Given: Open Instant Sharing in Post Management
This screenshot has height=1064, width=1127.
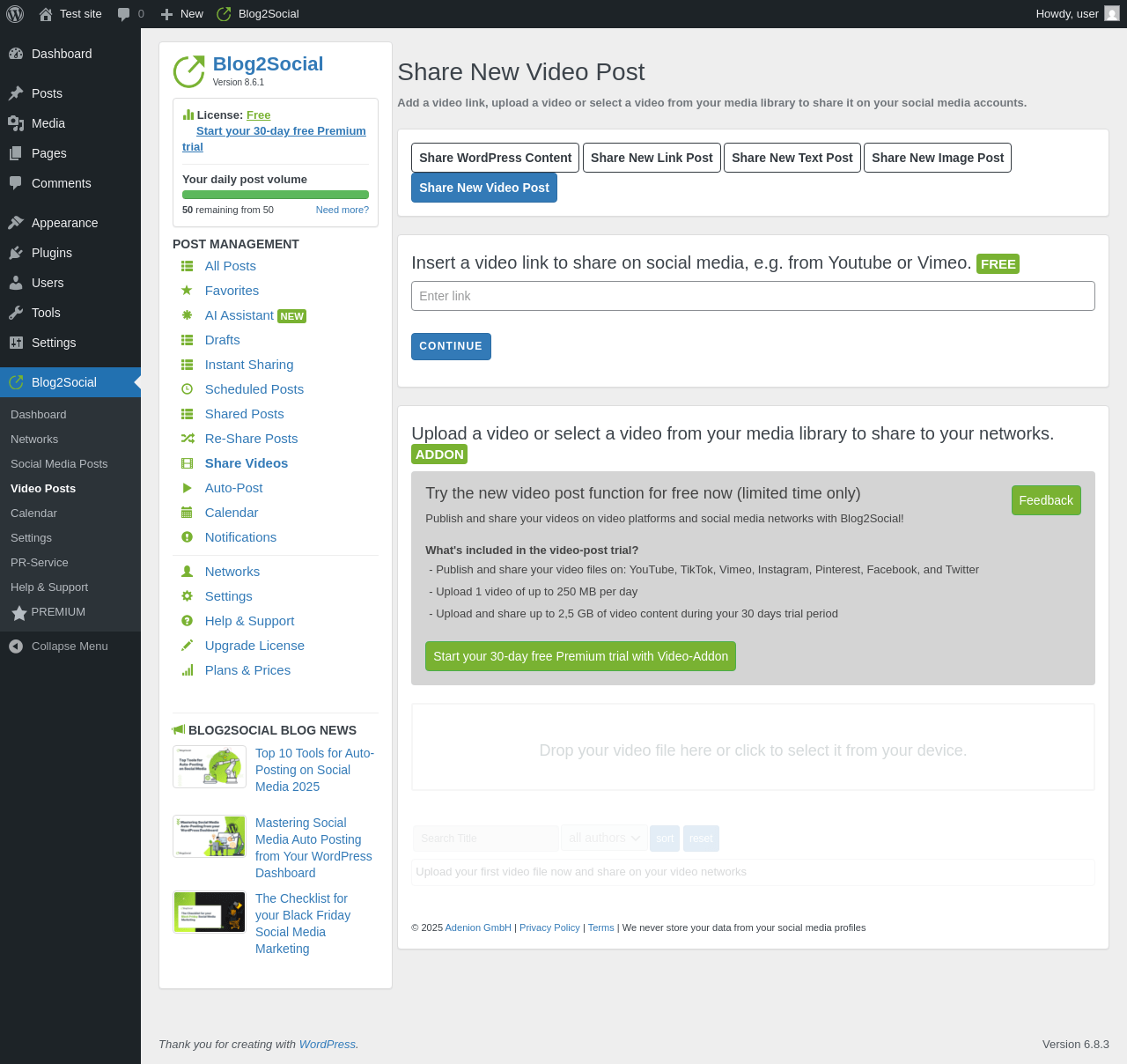Looking at the screenshot, I should (249, 365).
